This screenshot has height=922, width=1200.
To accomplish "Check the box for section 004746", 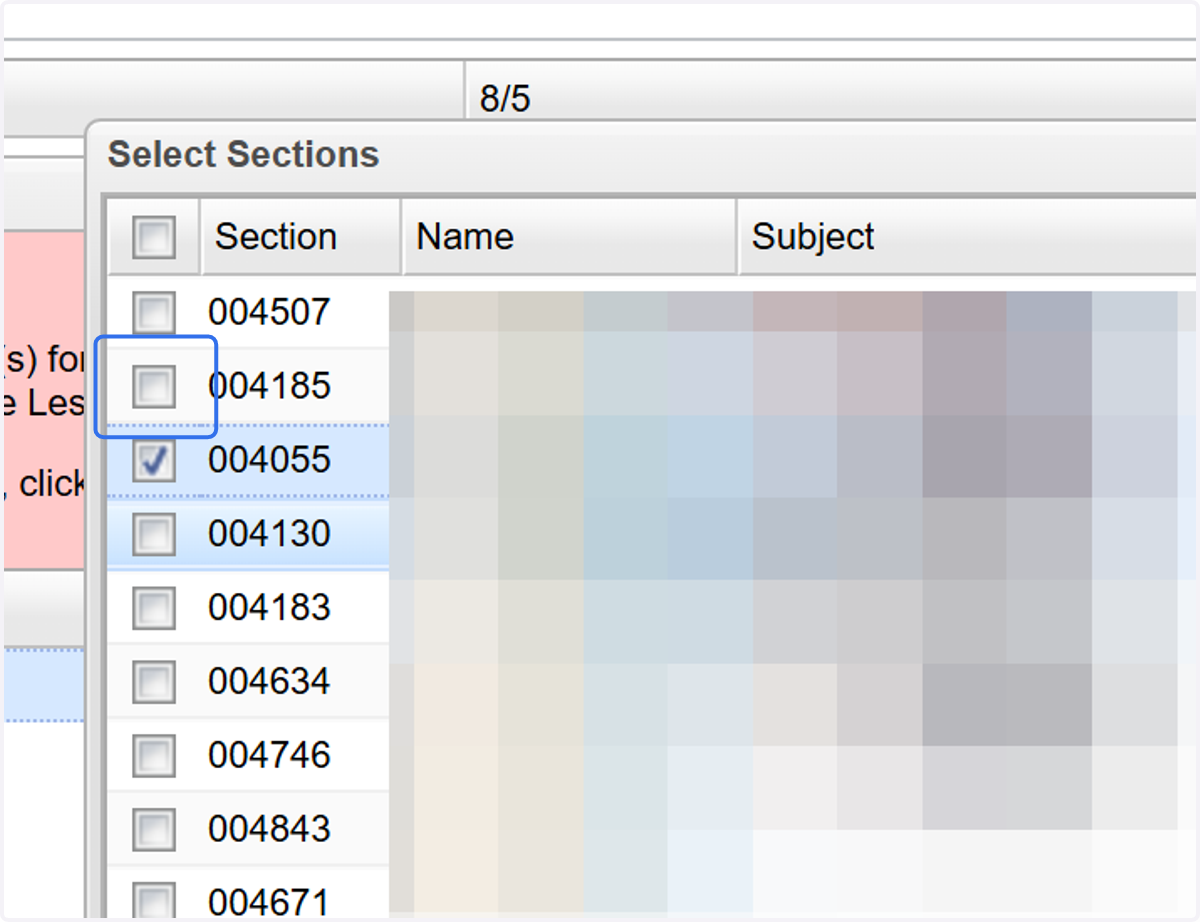I will 154,757.
